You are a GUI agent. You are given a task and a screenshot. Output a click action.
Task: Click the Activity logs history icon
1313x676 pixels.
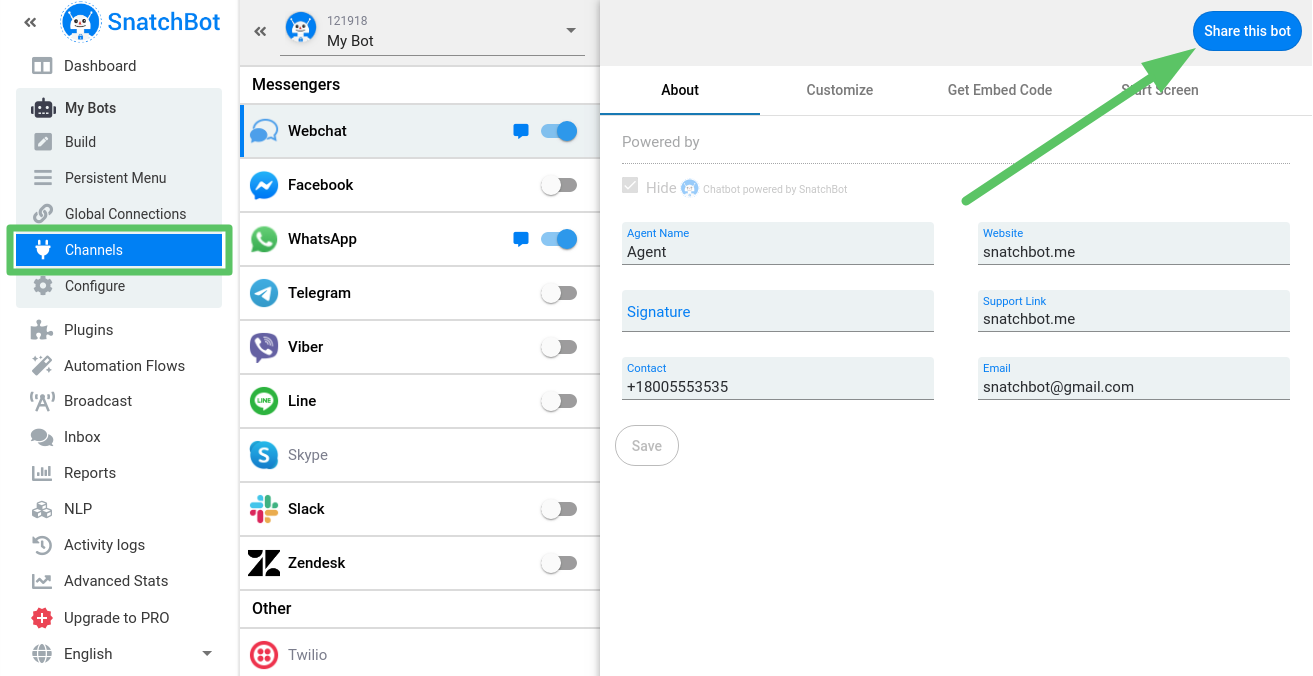(x=42, y=545)
